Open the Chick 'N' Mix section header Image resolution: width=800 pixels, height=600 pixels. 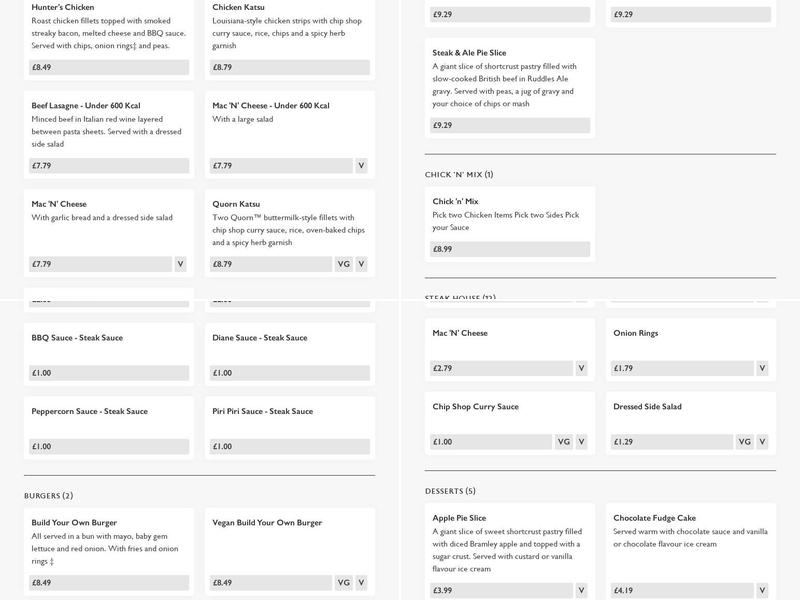click(x=459, y=174)
